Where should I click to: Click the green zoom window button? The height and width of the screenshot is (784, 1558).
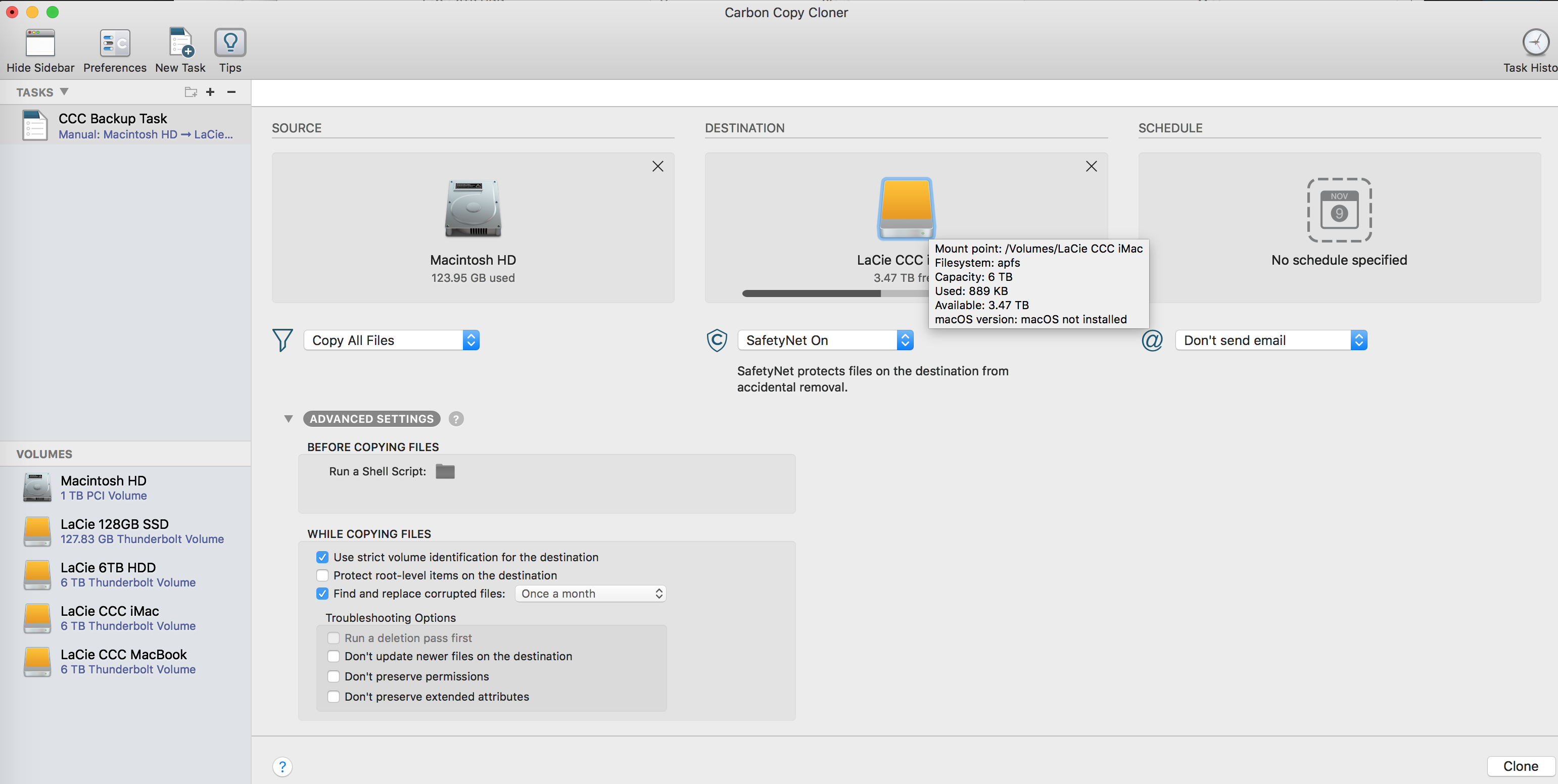click(53, 12)
